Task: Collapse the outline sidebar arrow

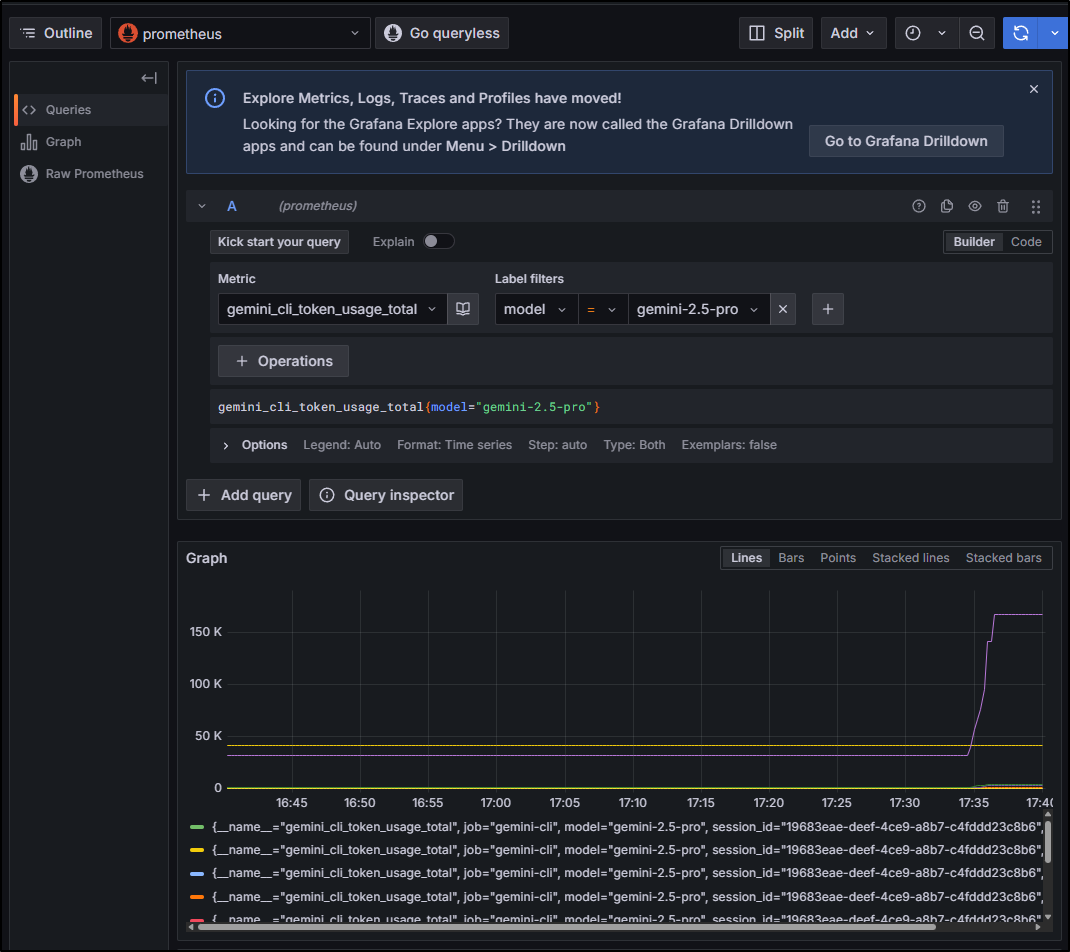Action: [x=149, y=78]
